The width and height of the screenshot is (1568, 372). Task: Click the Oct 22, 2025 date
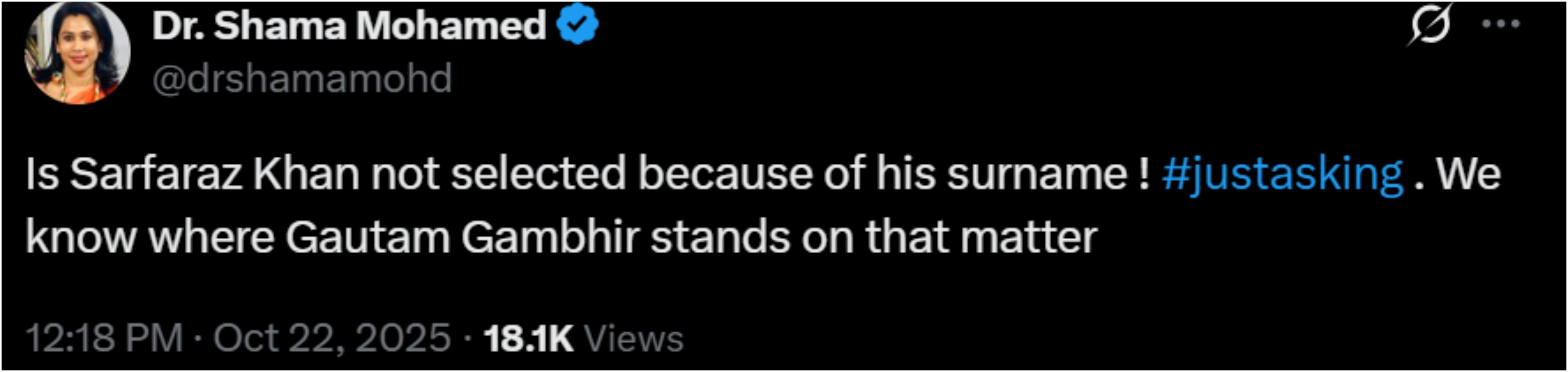coord(332,338)
